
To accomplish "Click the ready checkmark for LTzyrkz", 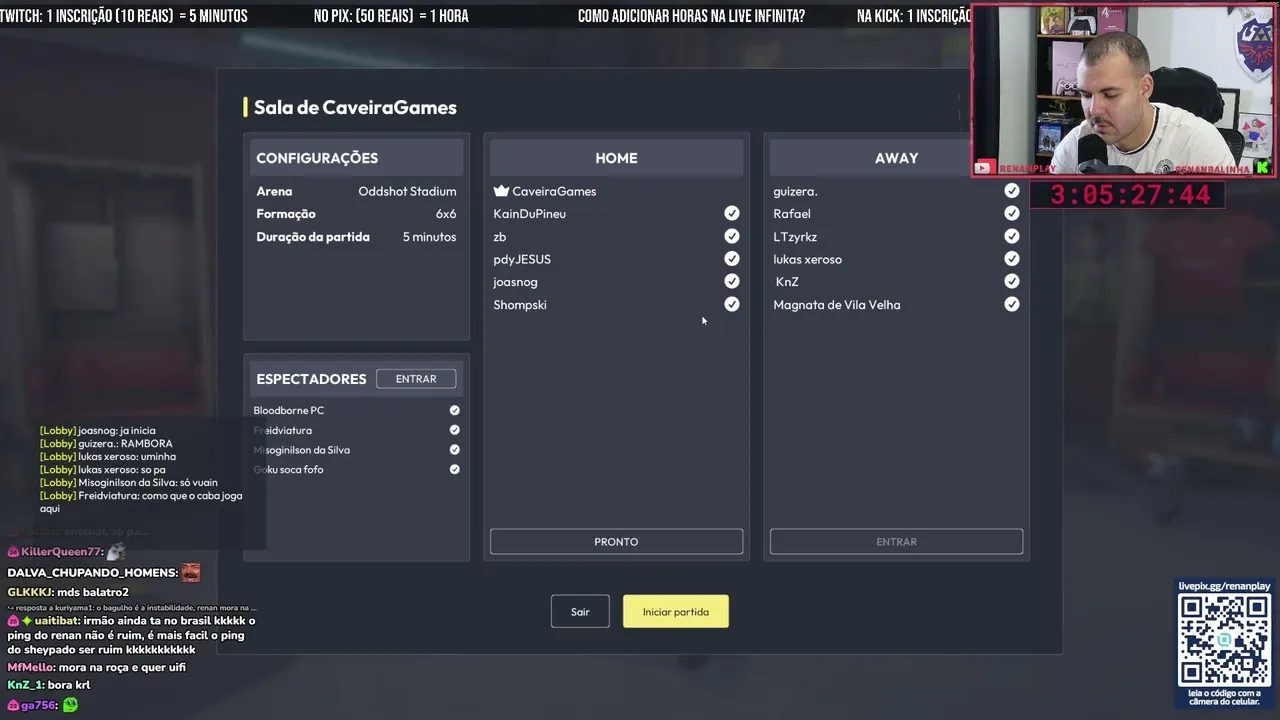I will pos(1012,236).
